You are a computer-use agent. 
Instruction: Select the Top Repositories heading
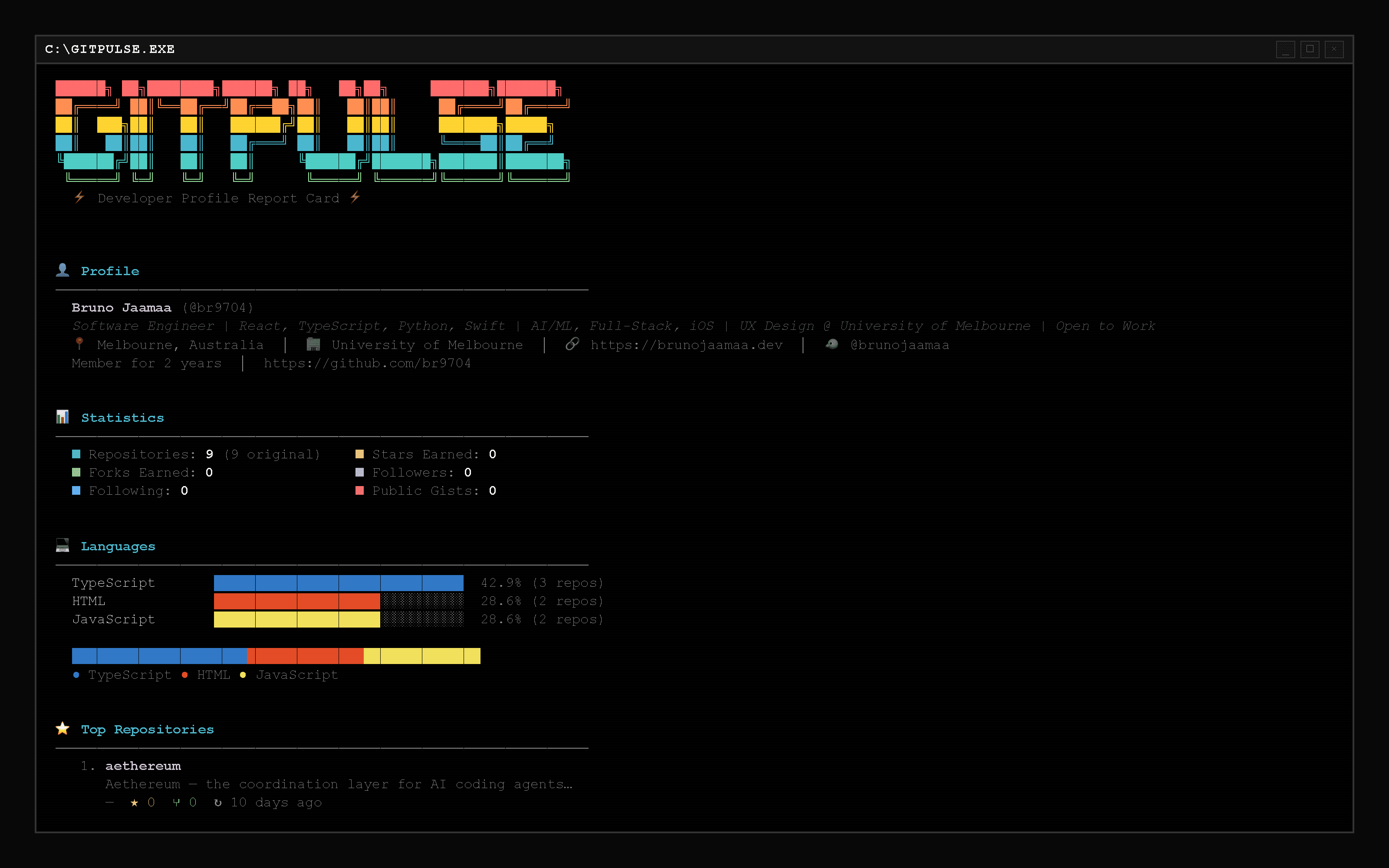[148, 730]
